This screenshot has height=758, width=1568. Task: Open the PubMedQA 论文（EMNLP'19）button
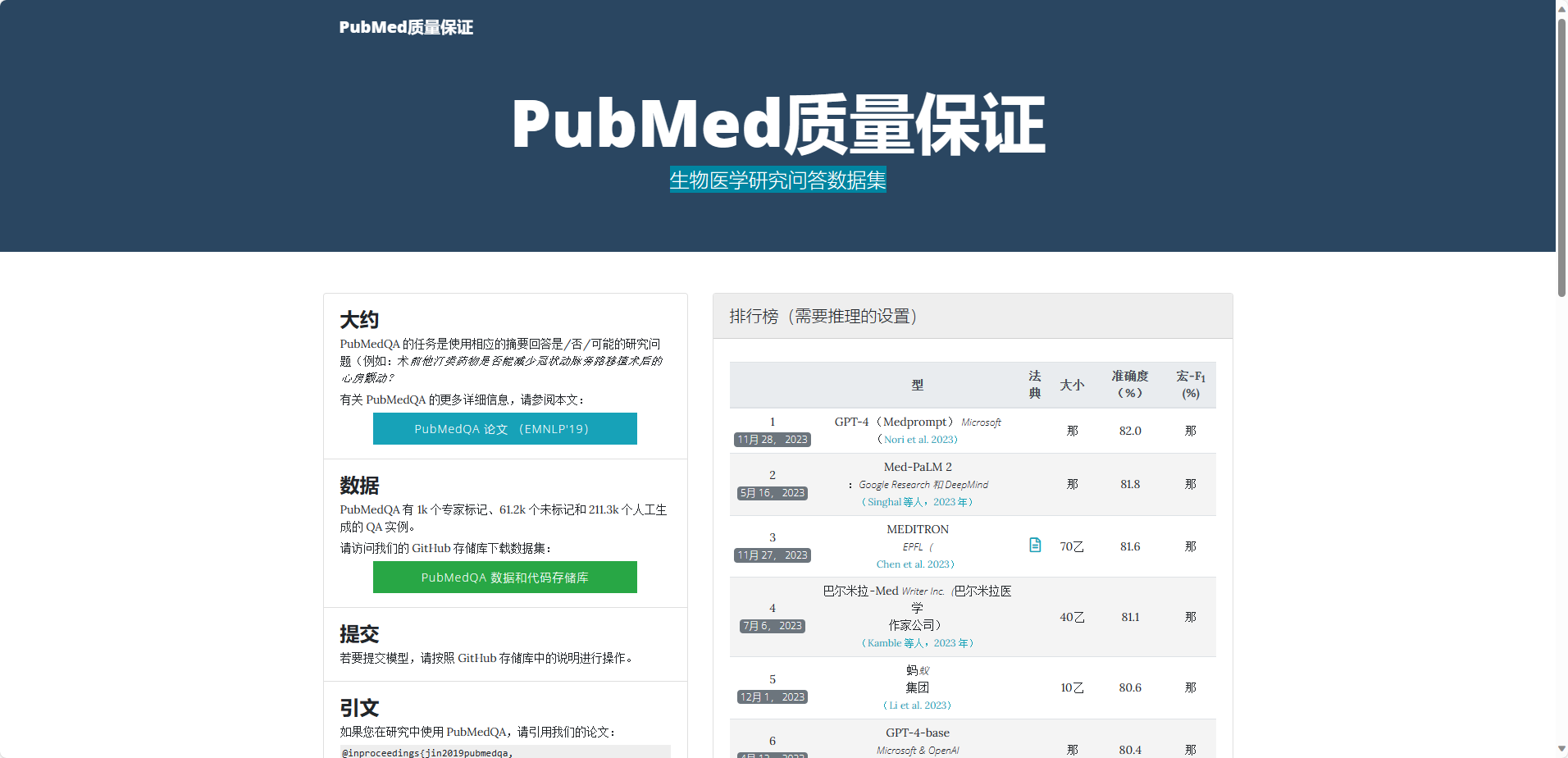pyautogui.click(x=504, y=428)
